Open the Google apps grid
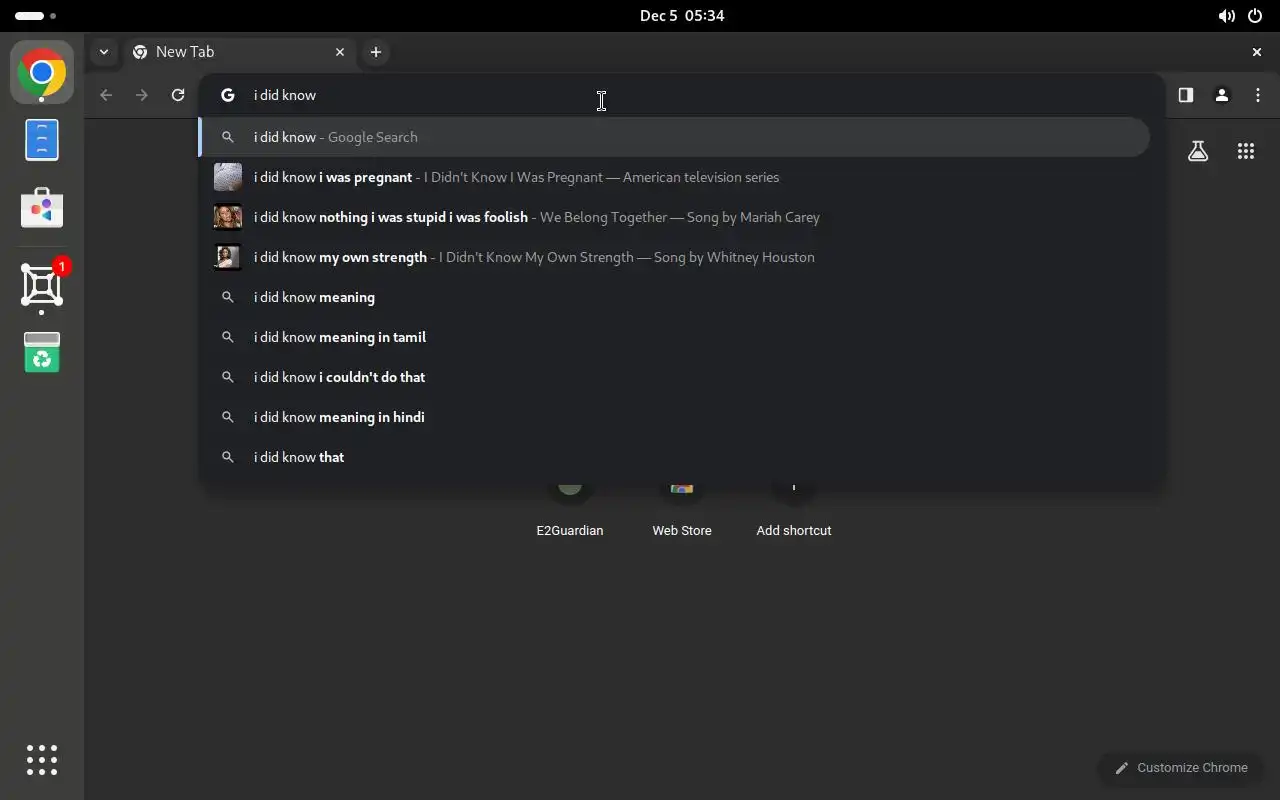The image size is (1280, 800). tap(1246, 151)
